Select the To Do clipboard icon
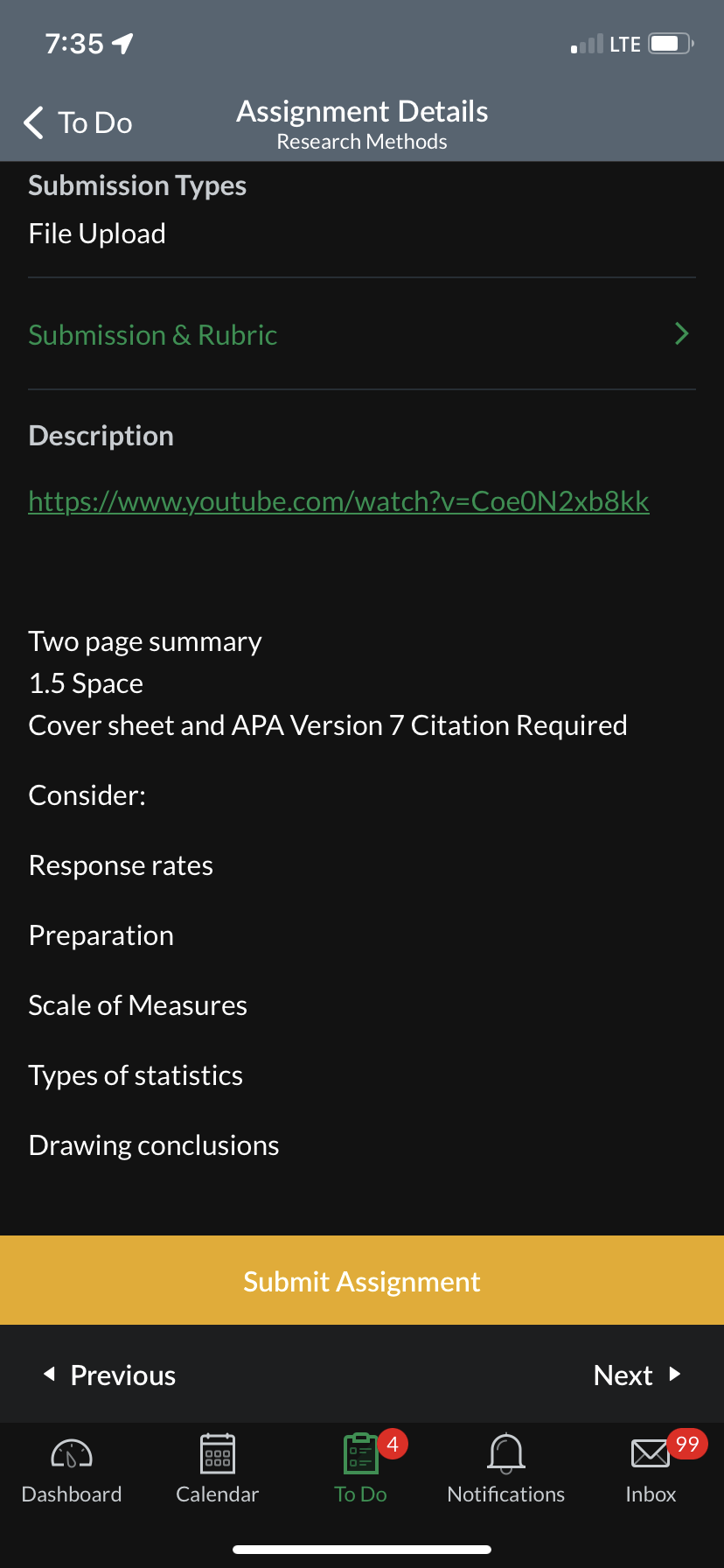 point(360,1454)
